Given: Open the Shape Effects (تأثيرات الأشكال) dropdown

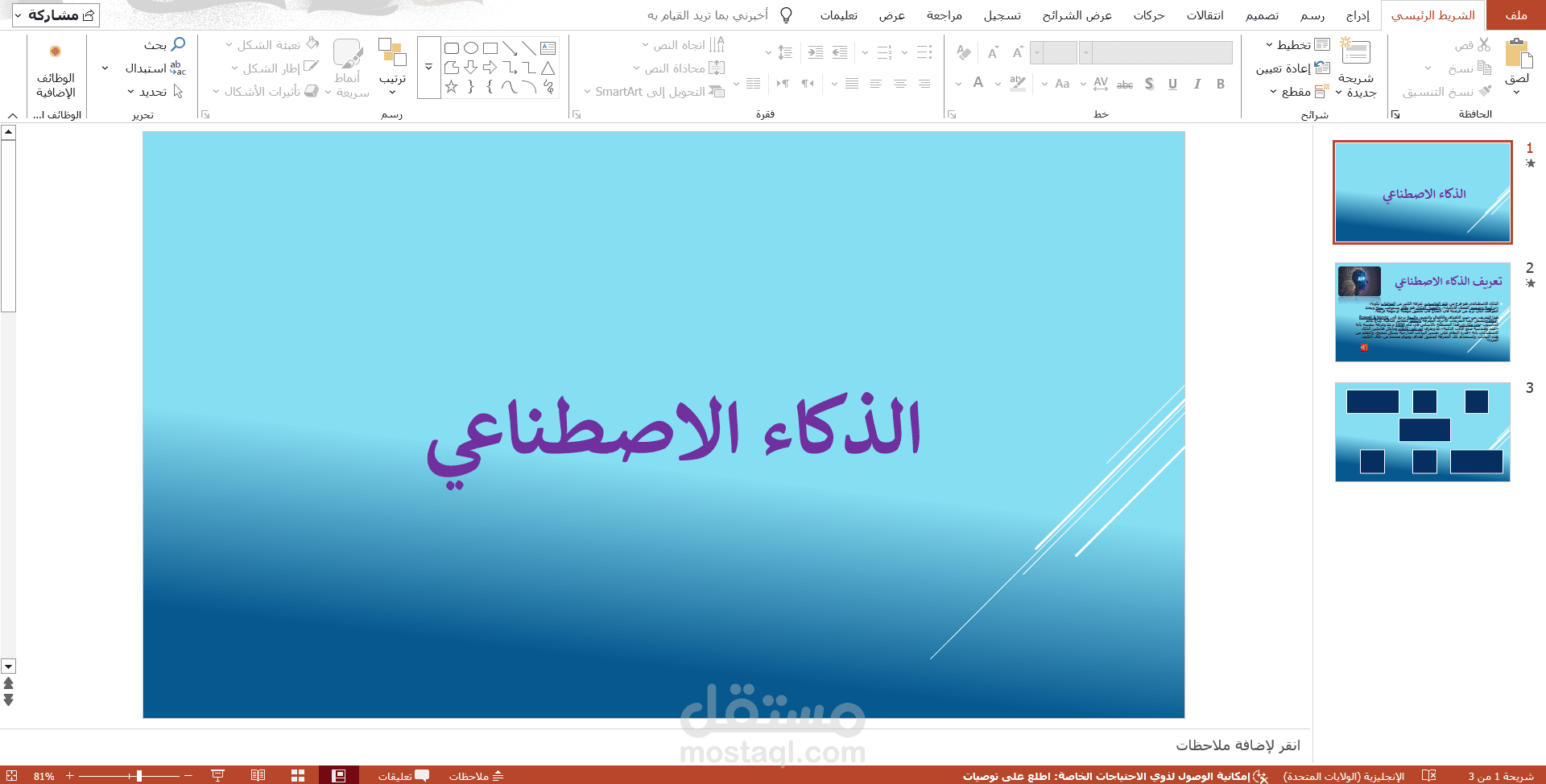Looking at the screenshot, I should [x=266, y=92].
